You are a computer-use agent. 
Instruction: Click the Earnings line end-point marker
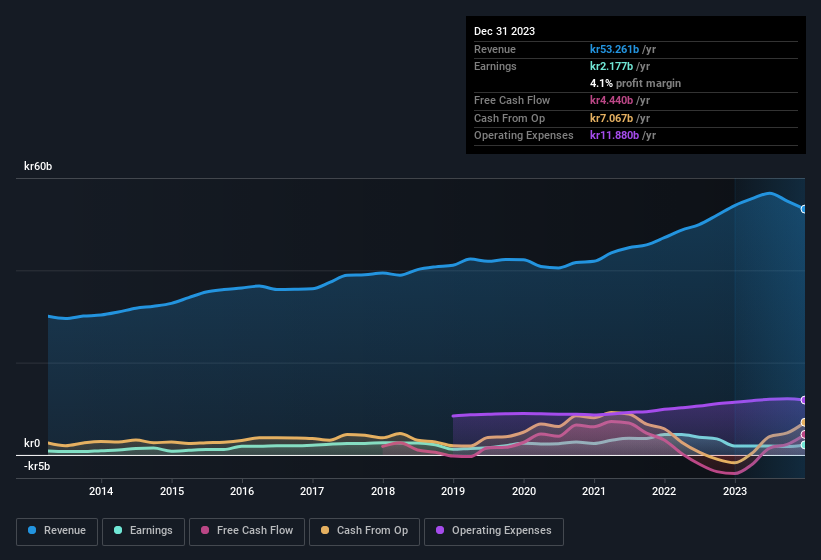(x=804, y=445)
